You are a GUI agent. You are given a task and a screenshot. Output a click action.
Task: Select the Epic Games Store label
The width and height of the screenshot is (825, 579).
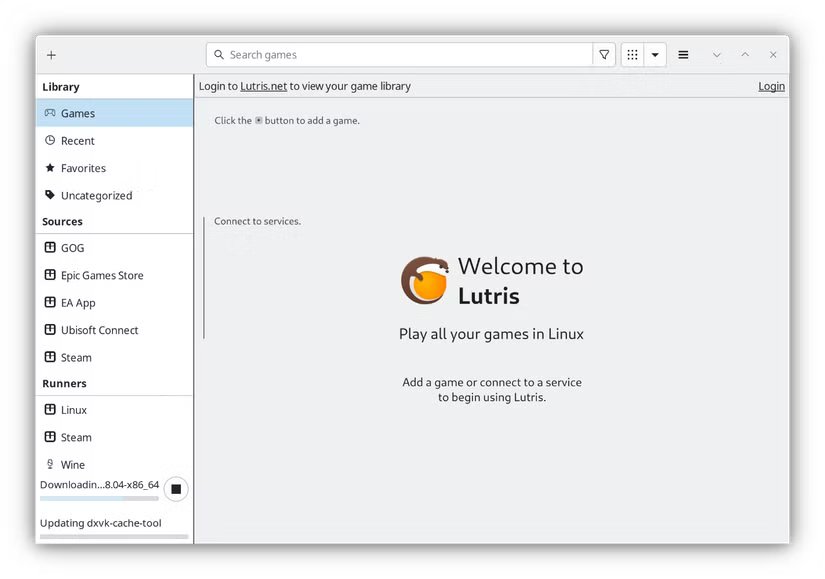point(102,275)
